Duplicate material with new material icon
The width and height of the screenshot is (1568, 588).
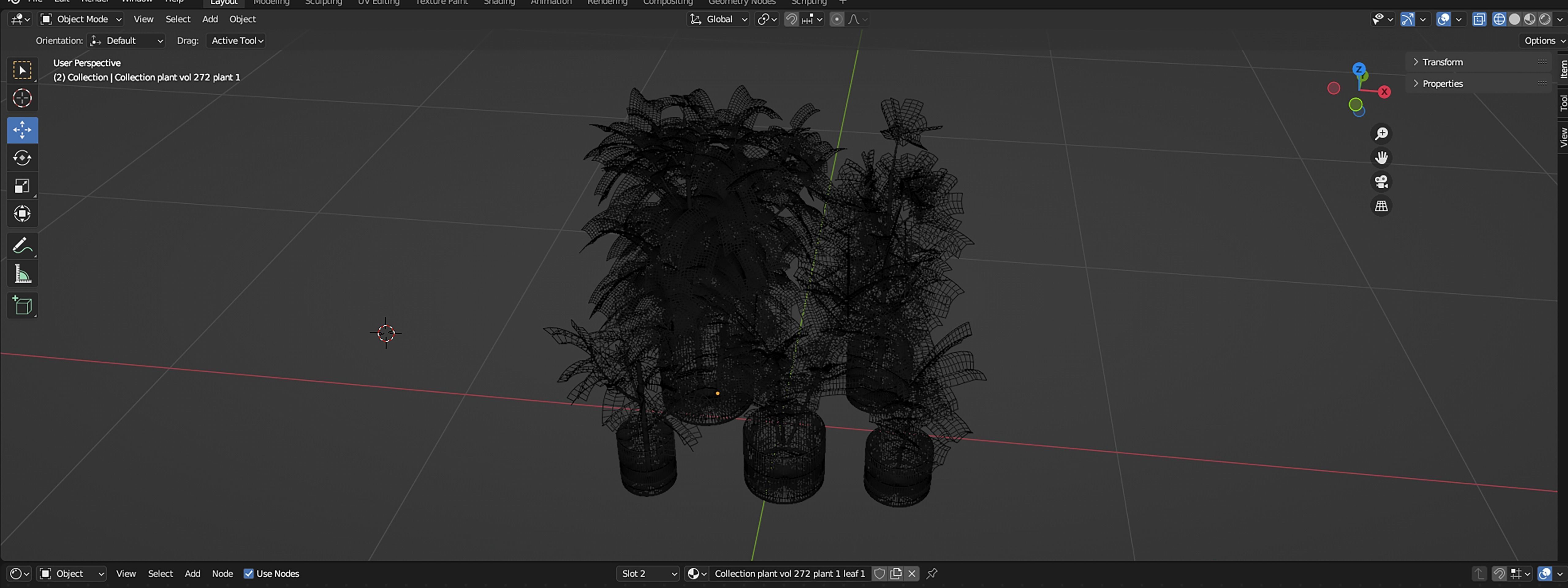[x=896, y=573]
